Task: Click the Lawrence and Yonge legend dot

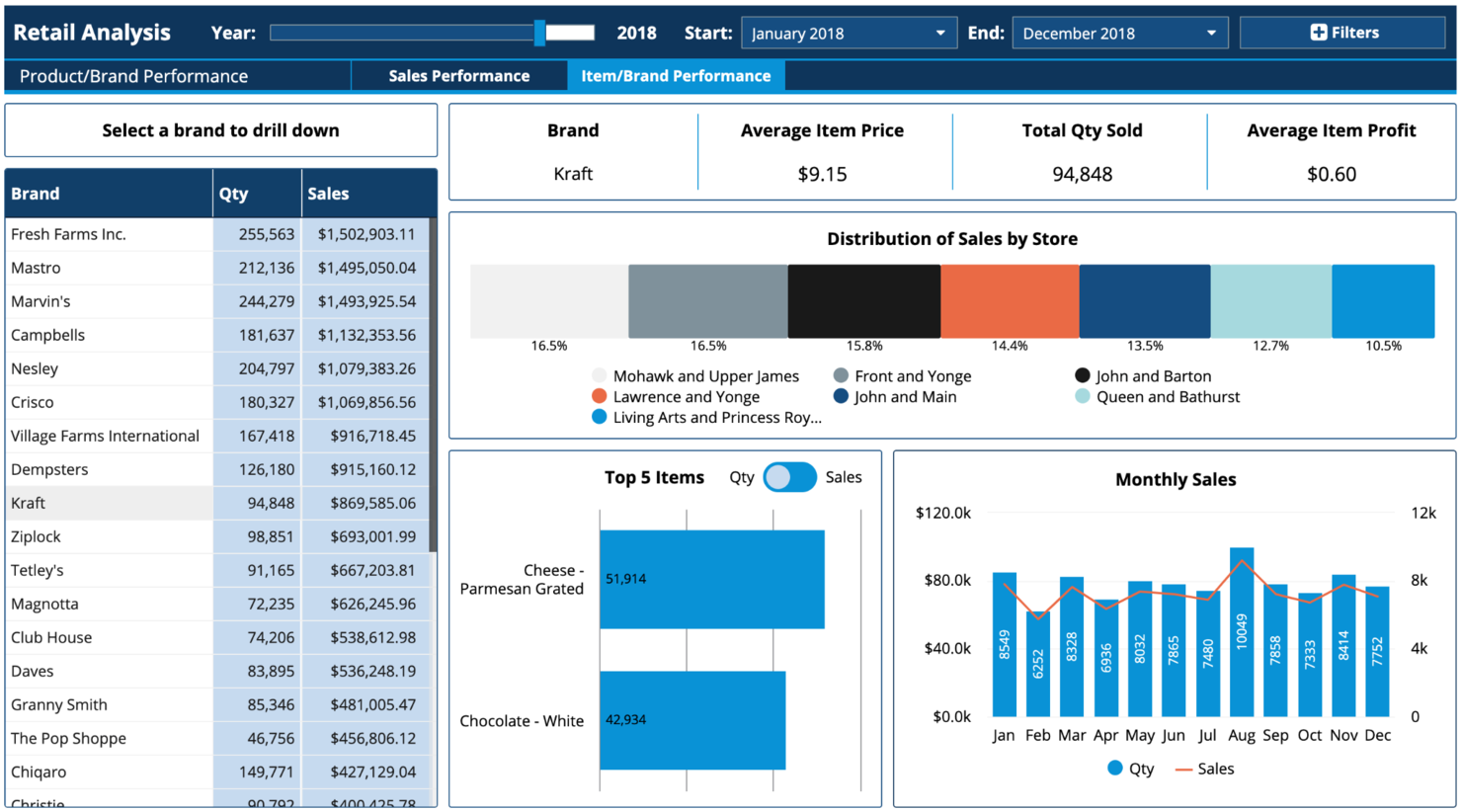Action: (599, 396)
